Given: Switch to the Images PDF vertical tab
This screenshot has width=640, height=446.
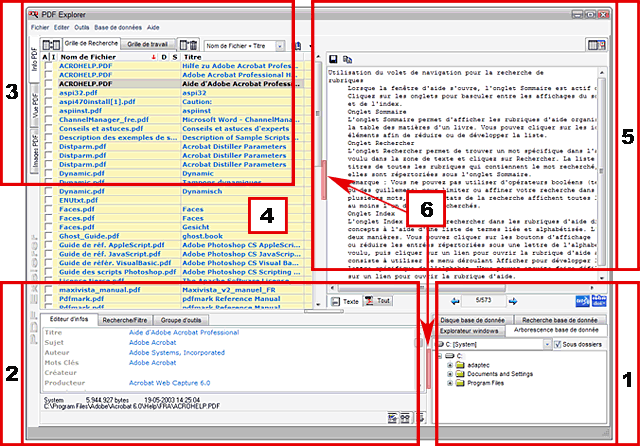Looking at the screenshot, I should pyautogui.click(x=35, y=150).
